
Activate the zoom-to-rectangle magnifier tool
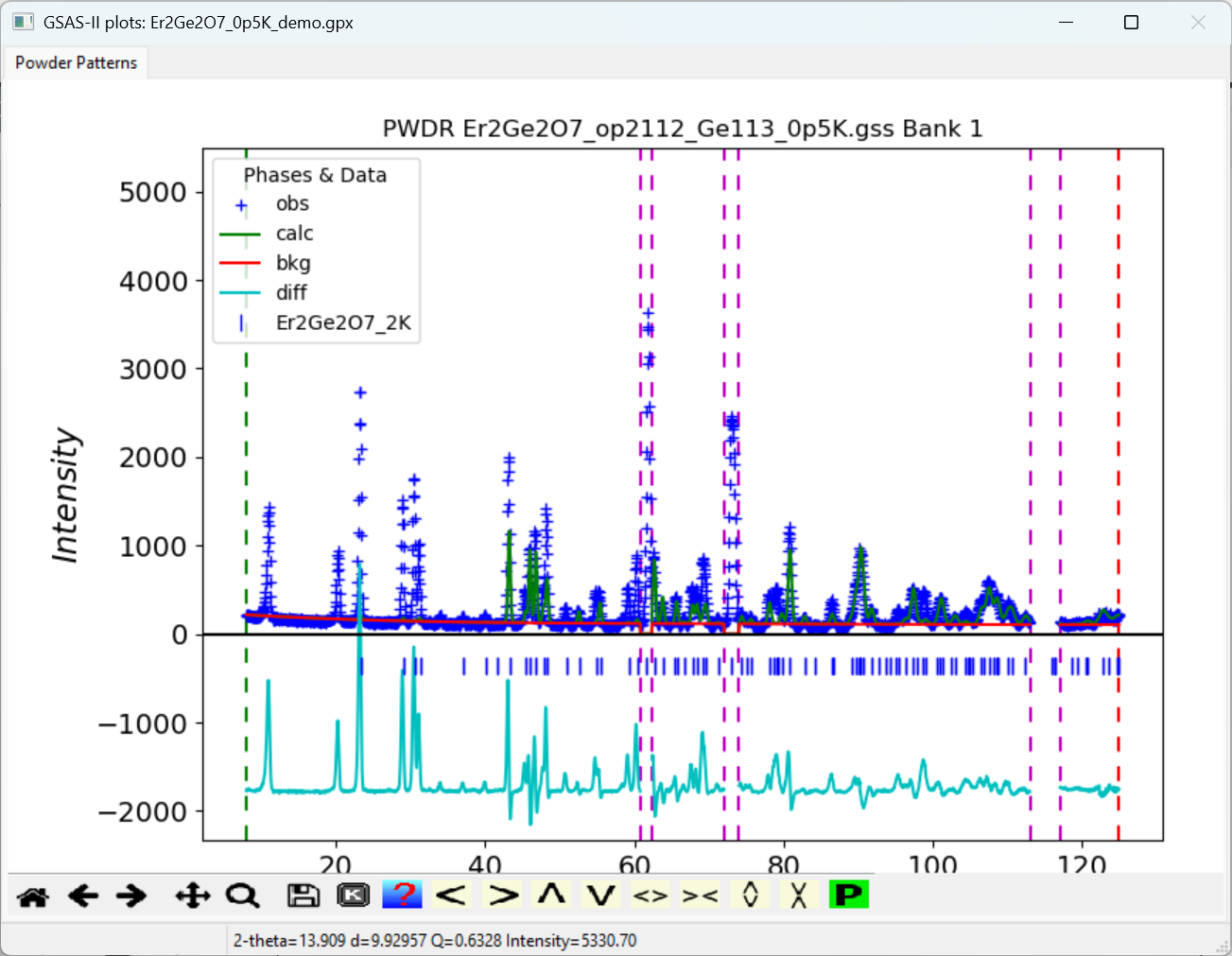[242, 895]
